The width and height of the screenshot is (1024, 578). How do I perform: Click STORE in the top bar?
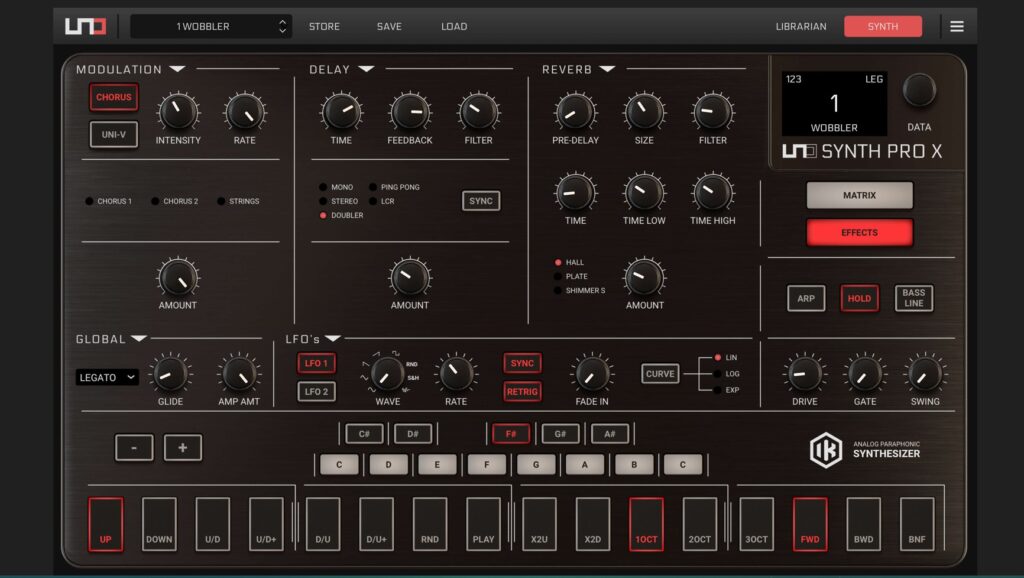pos(324,26)
